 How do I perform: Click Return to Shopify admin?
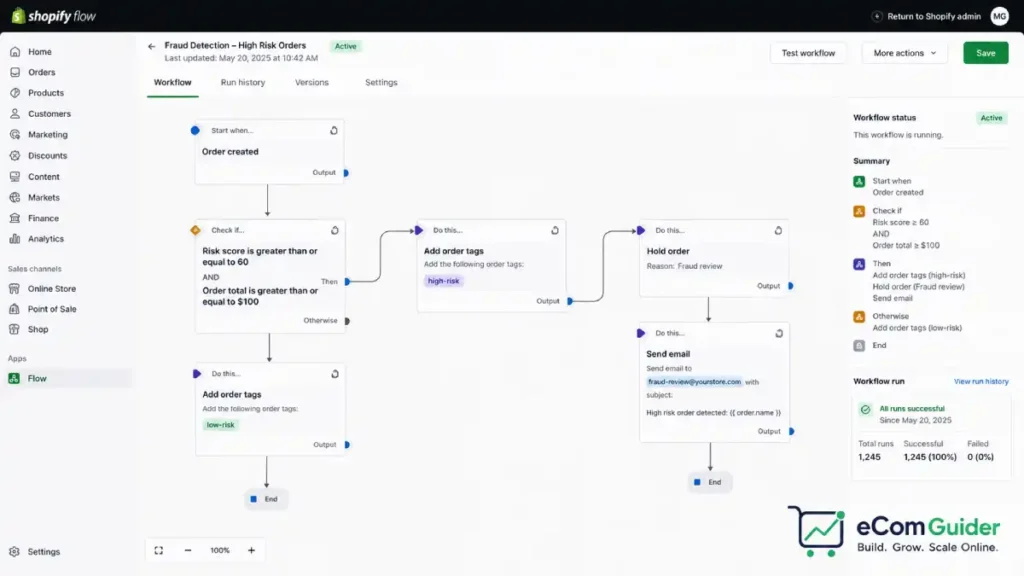pos(927,16)
